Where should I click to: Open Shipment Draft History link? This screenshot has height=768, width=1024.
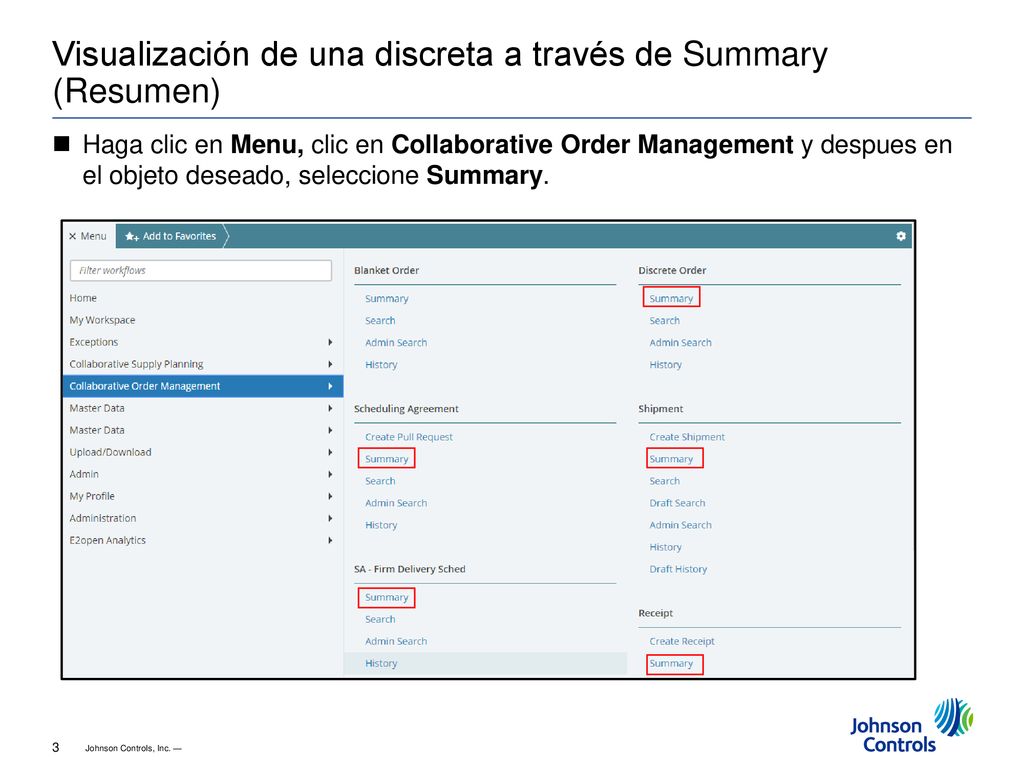point(679,569)
